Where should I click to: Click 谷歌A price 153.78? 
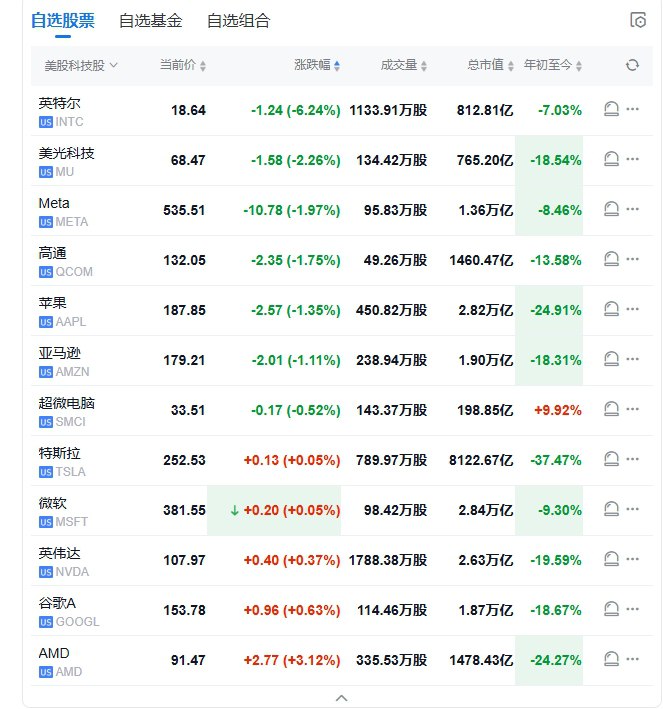184,610
